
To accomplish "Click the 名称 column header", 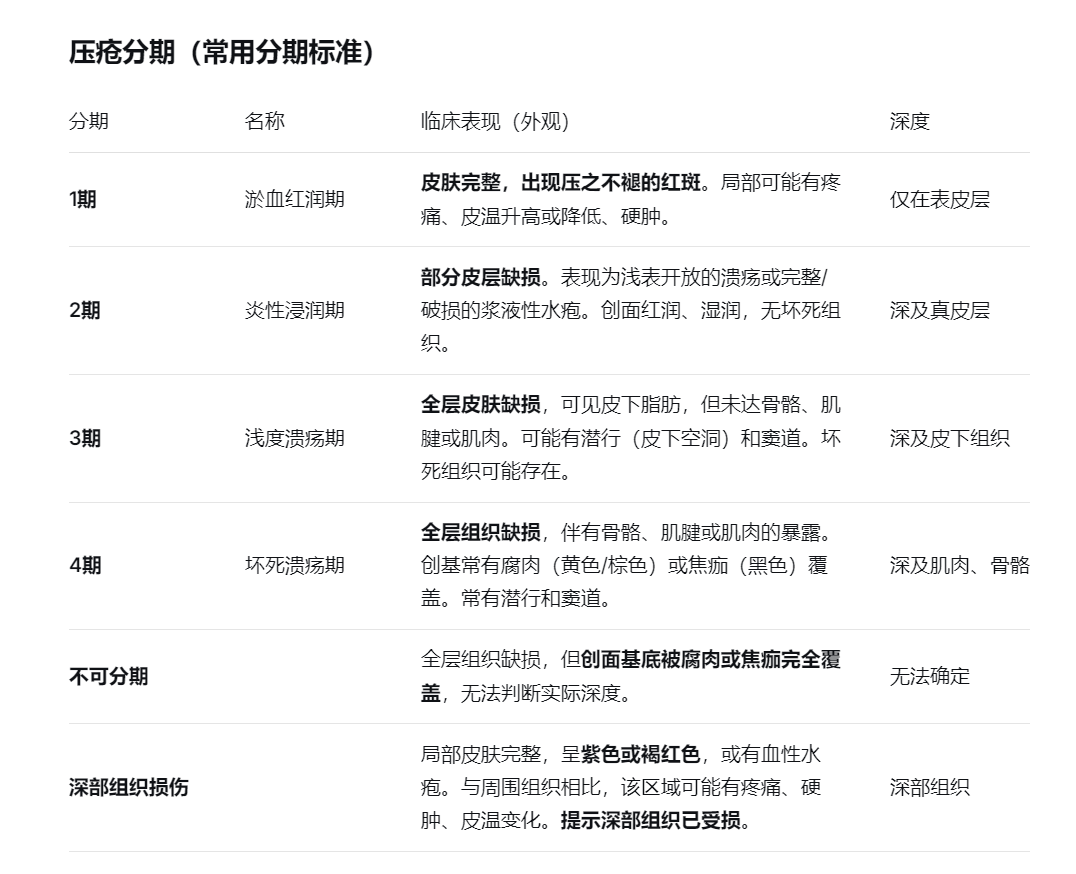I will 265,121.
